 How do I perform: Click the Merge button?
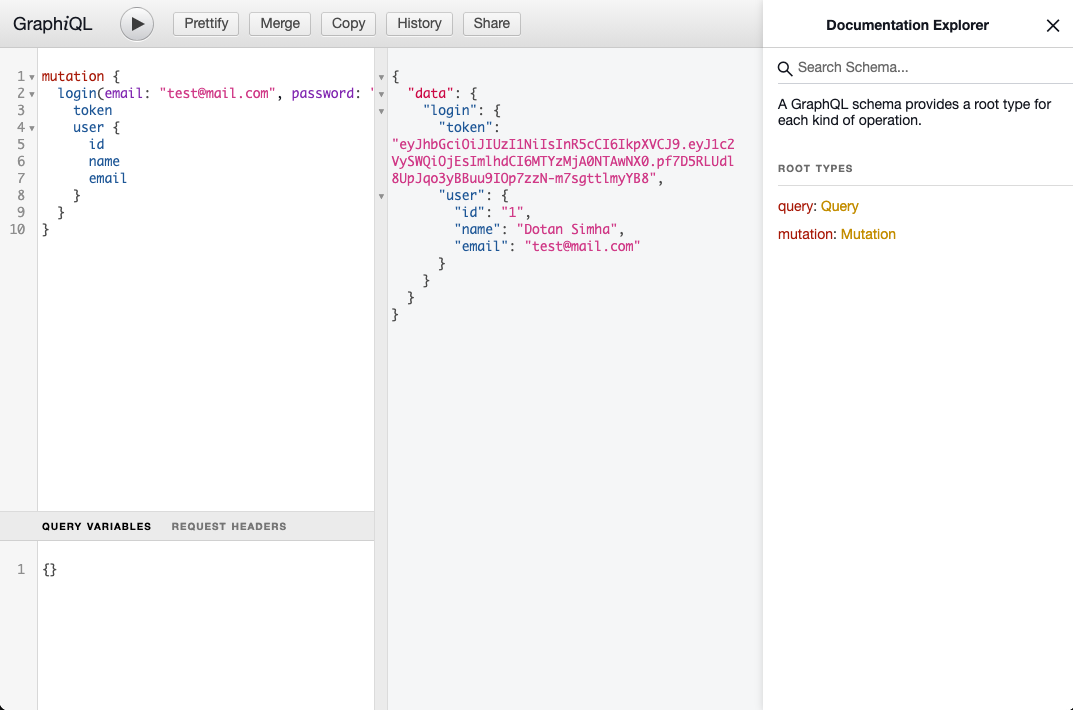pyautogui.click(x=280, y=24)
